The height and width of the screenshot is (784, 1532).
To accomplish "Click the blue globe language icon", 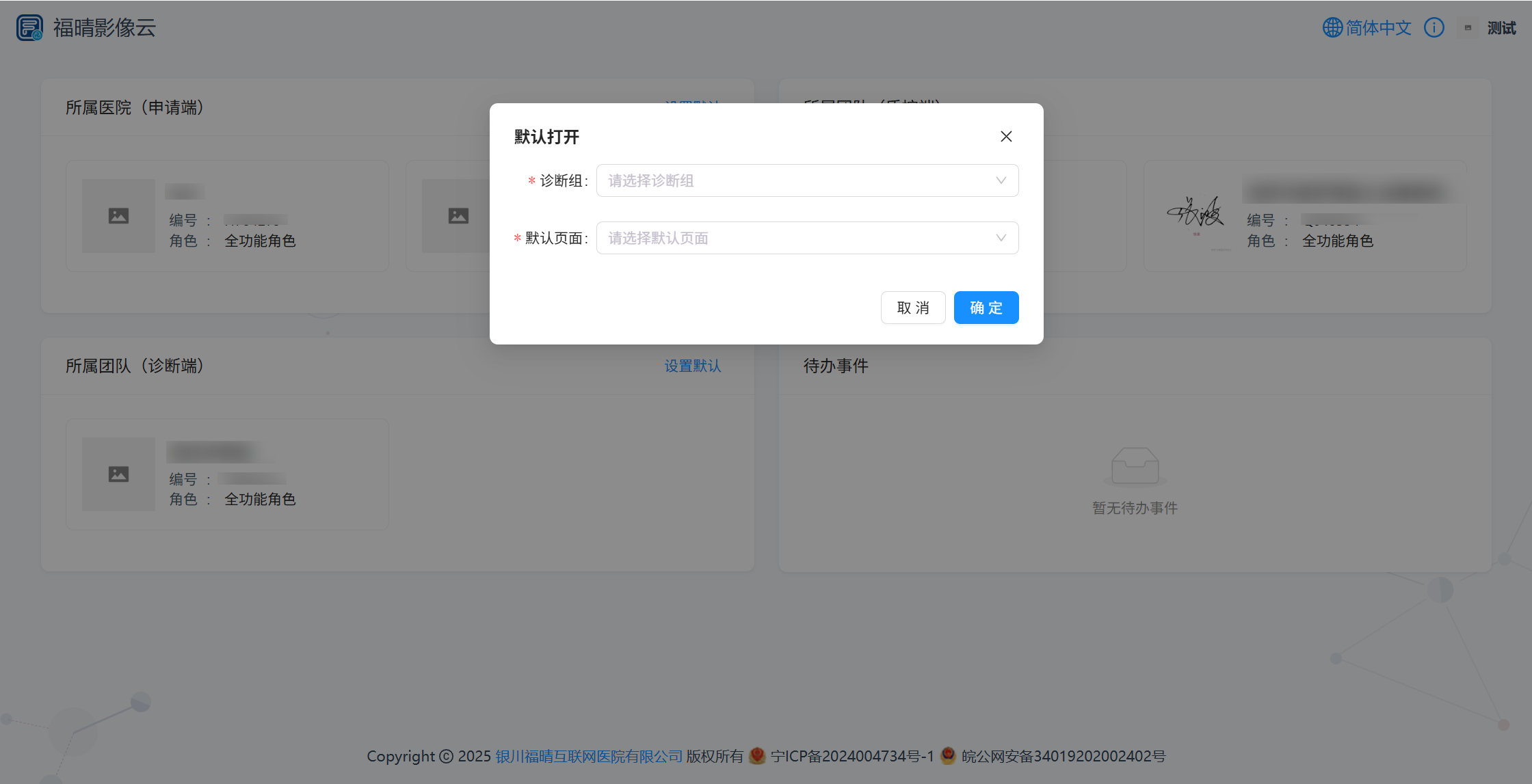I will (x=1332, y=27).
